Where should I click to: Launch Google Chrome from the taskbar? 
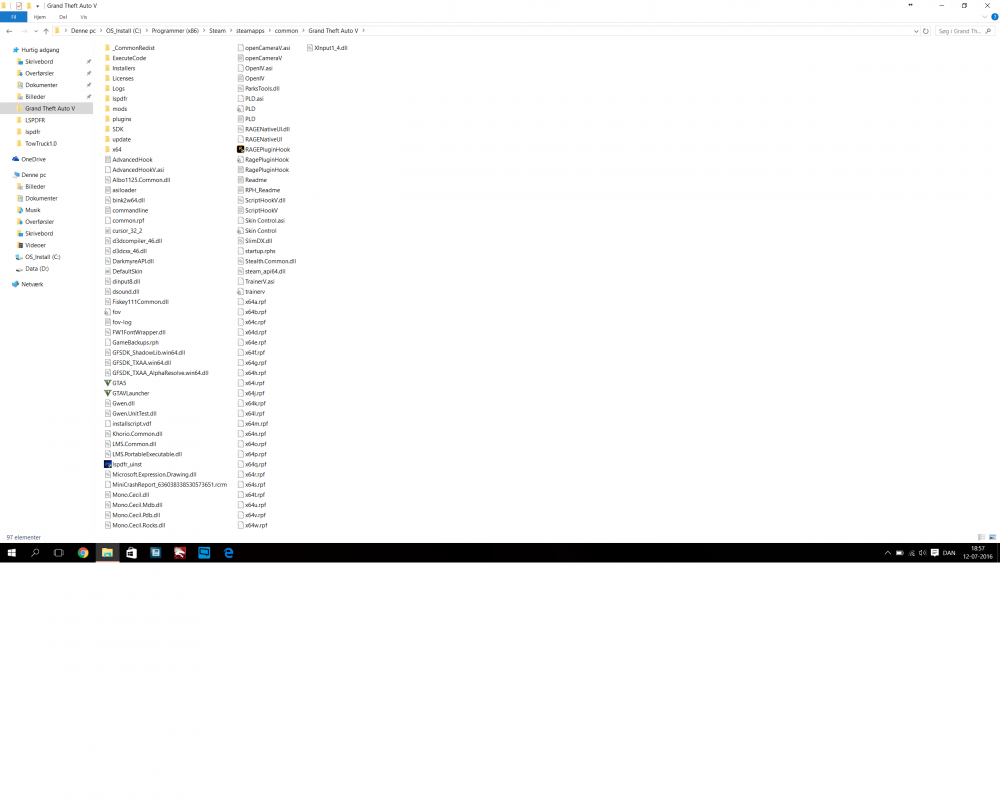pos(83,552)
